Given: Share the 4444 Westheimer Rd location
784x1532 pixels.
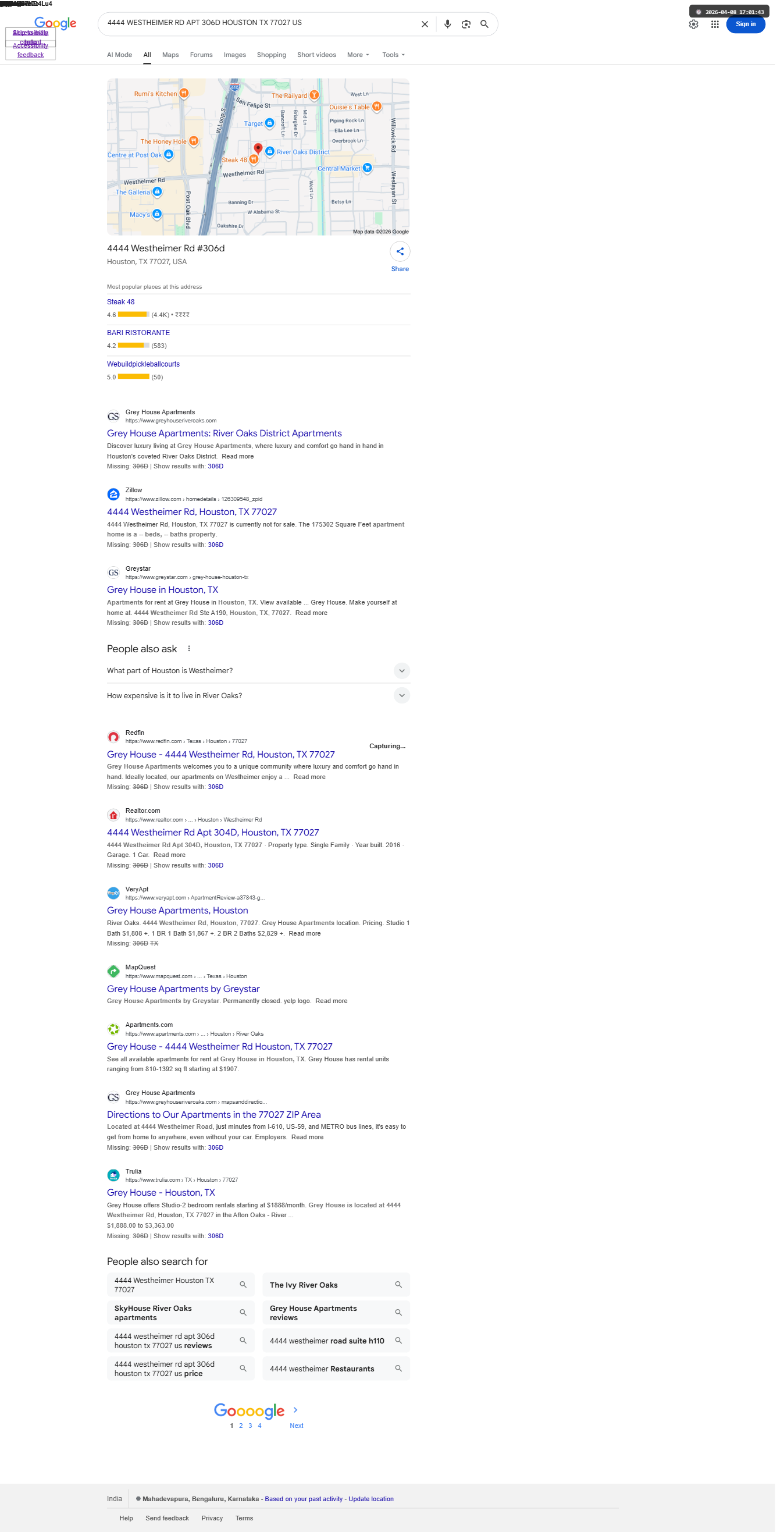Looking at the screenshot, I should 400,251.
